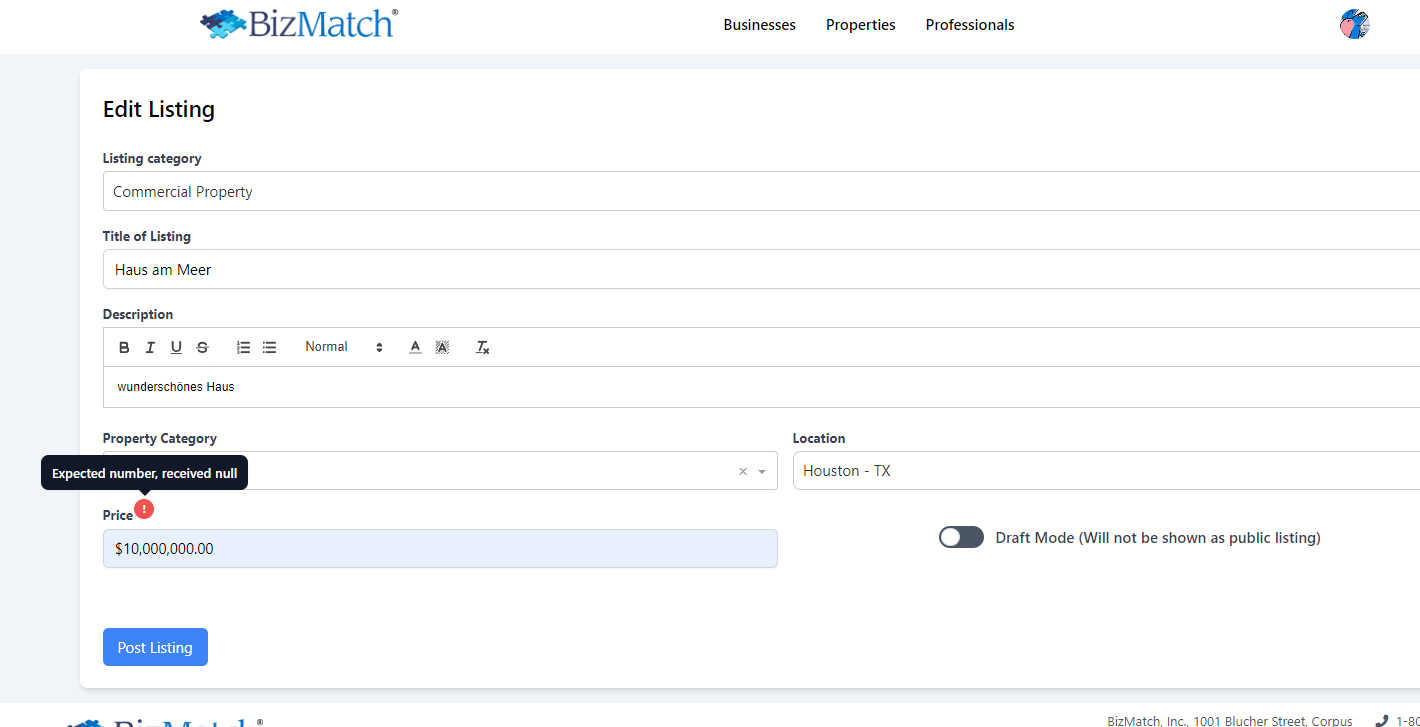Open the text color picker

click(415, 348)
